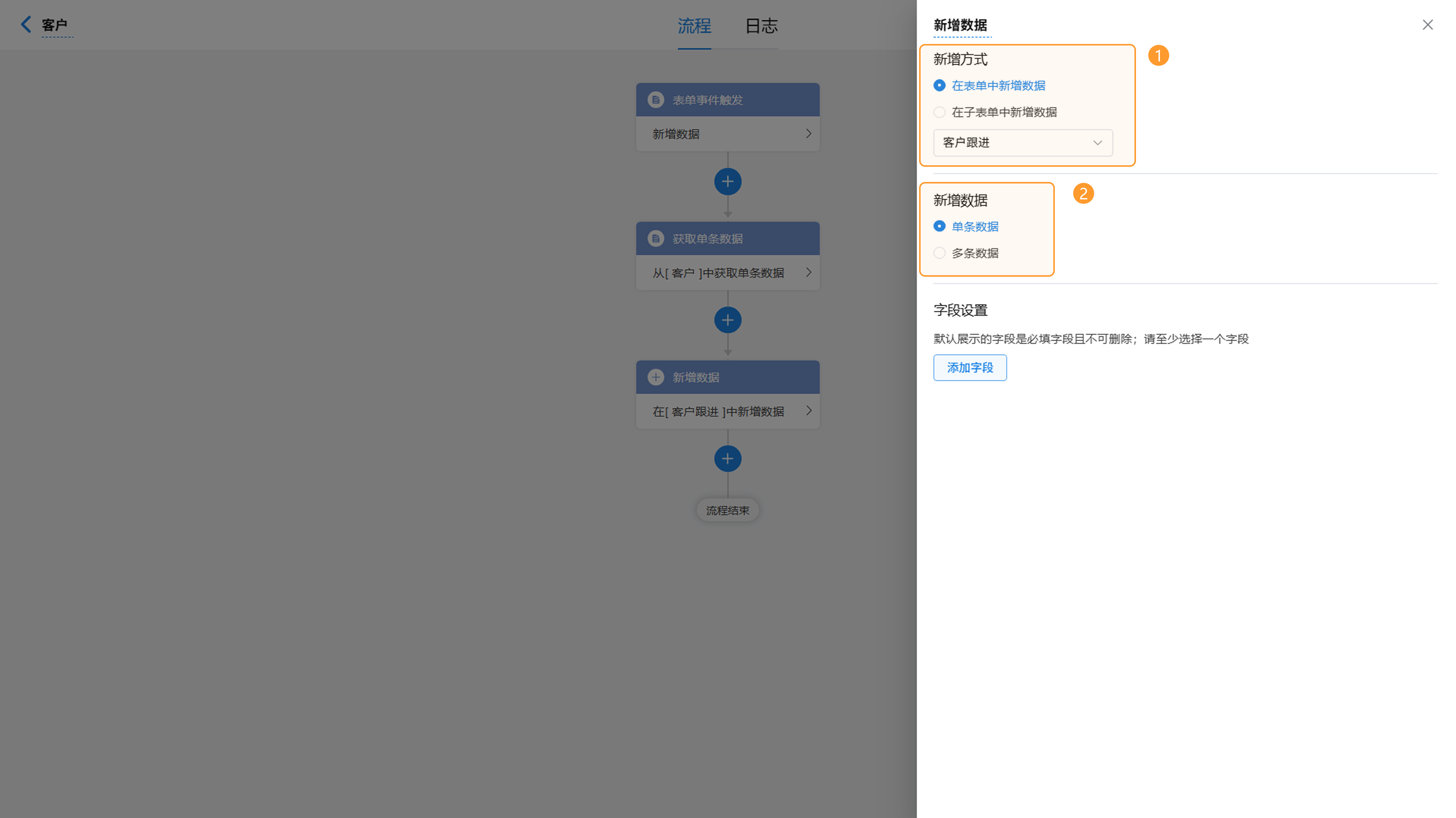Select 在子表单中新增数据 radio option

click(940, 112)
